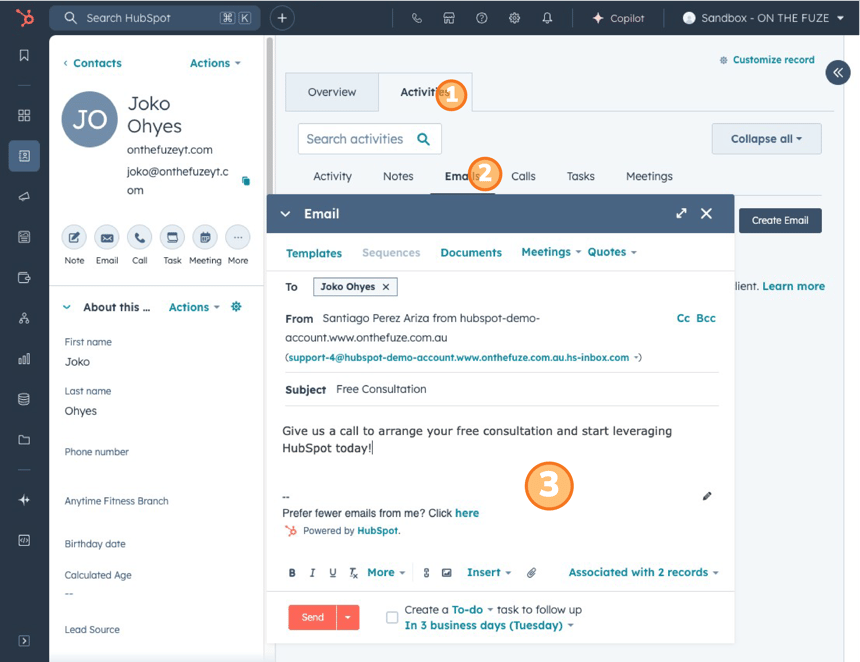The image size is (860, 662).
Task: Select the Tasks filter tab
Action: (x=581, y=176)
